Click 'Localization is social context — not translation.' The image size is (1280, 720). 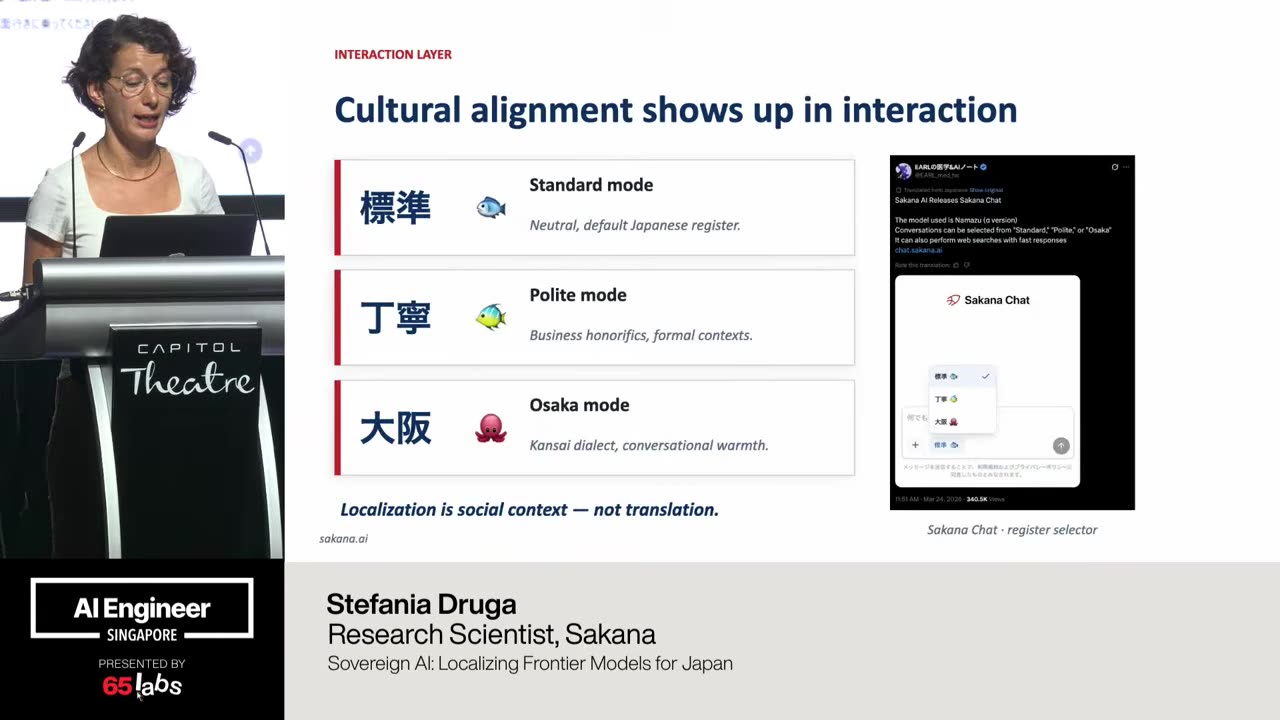pos(530,509)
